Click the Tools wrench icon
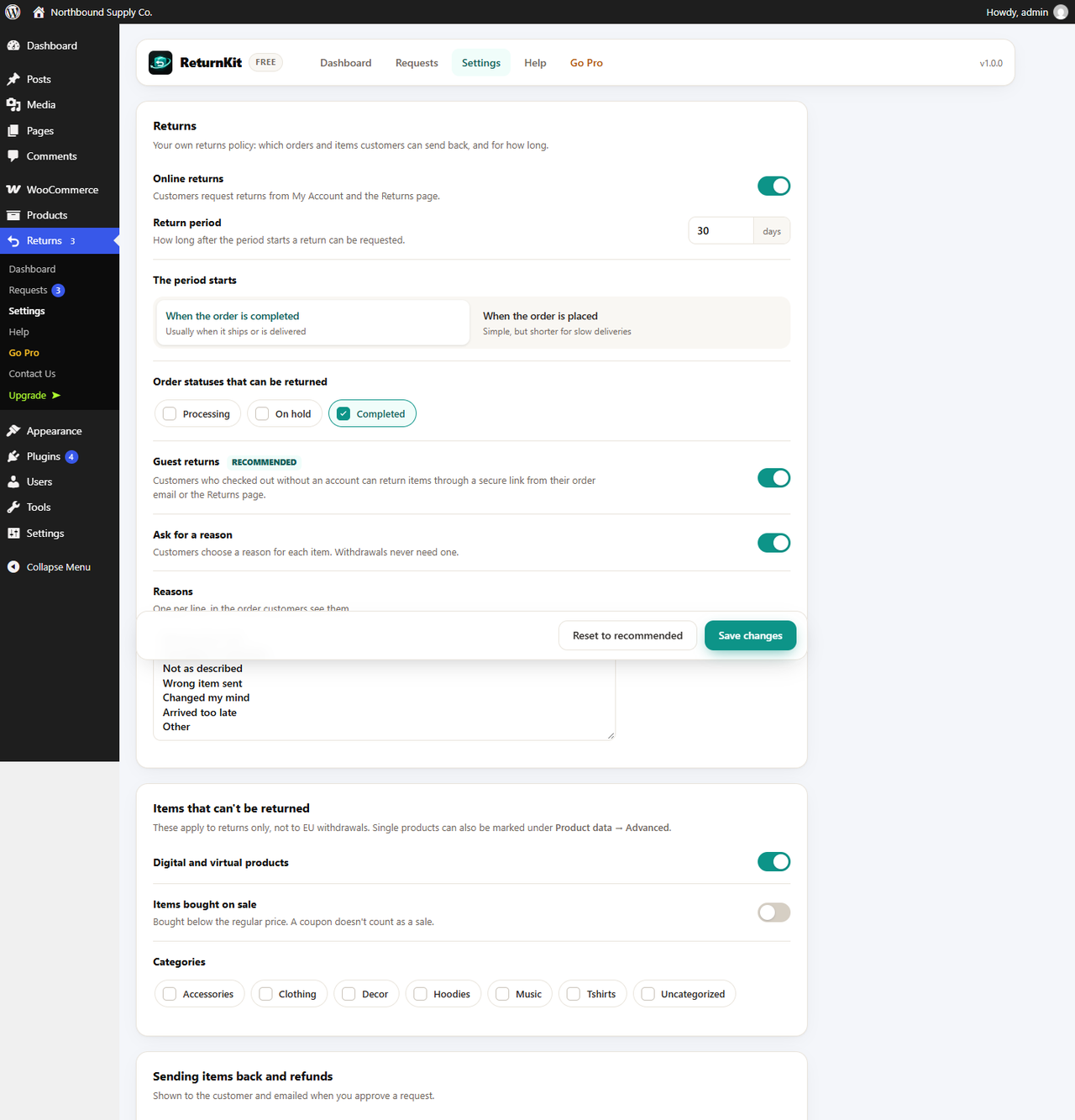 pos(13,507)
